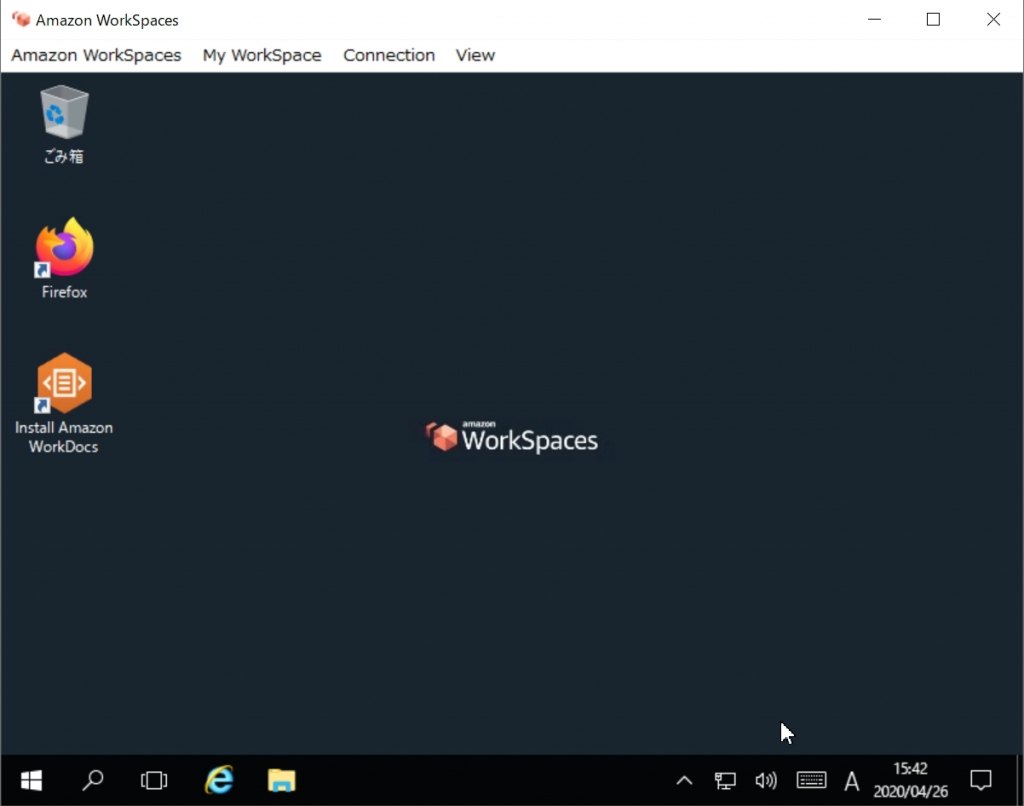Click the touch keyboard tray icon
Screen dimensions: 1024x806
pyautogui.click(x=811, y=781)
